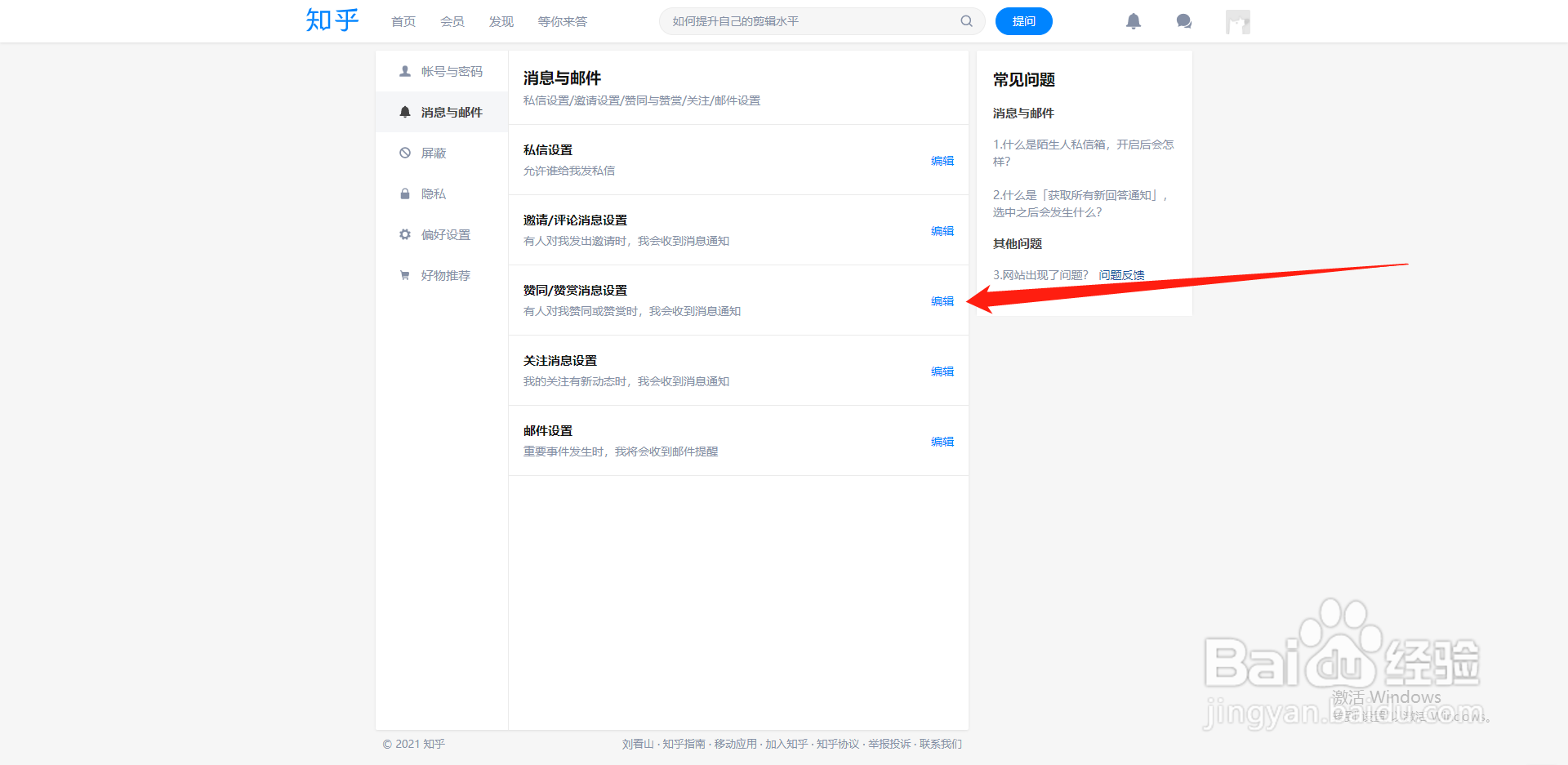
Task: Click the cart icon beside 好物推荐
Action: pos(404,275)
